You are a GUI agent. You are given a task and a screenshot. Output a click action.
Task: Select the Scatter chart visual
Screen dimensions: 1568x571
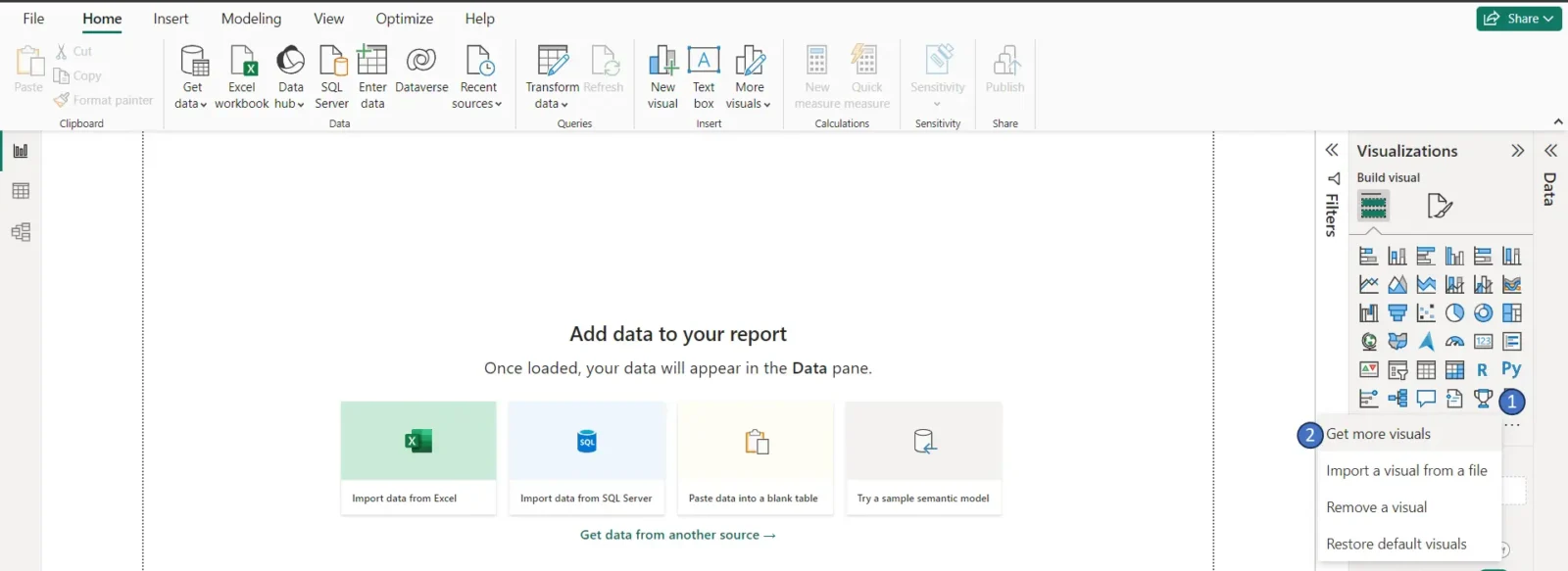(1426, 313)
